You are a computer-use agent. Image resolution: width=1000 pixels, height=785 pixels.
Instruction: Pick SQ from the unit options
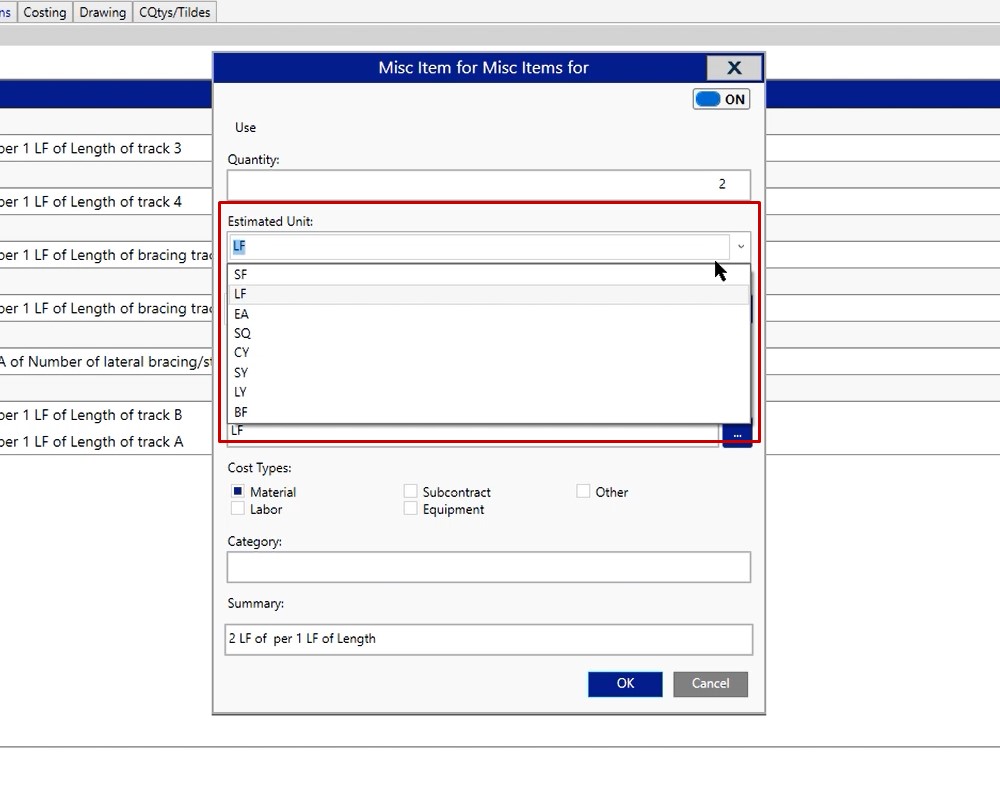[242, 333]
